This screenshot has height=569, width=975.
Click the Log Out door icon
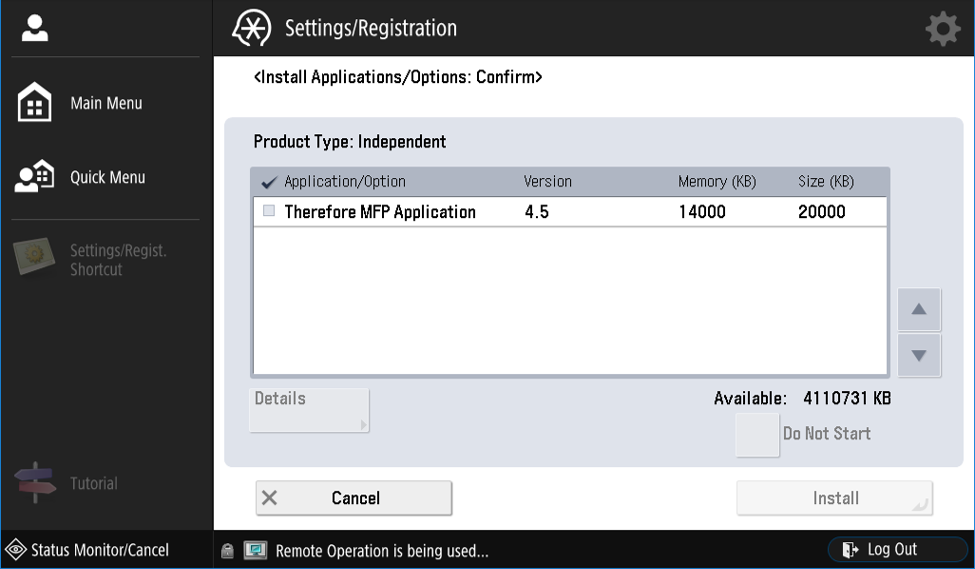pos(850,550)
